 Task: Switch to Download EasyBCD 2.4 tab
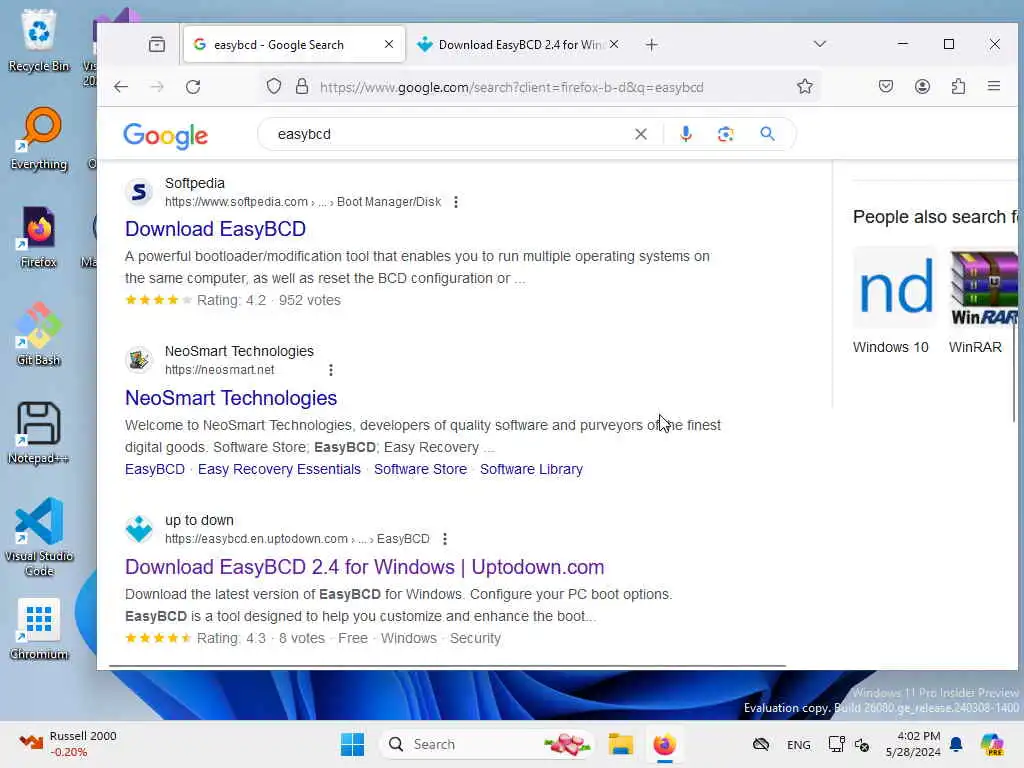click(x=519, y=44)
